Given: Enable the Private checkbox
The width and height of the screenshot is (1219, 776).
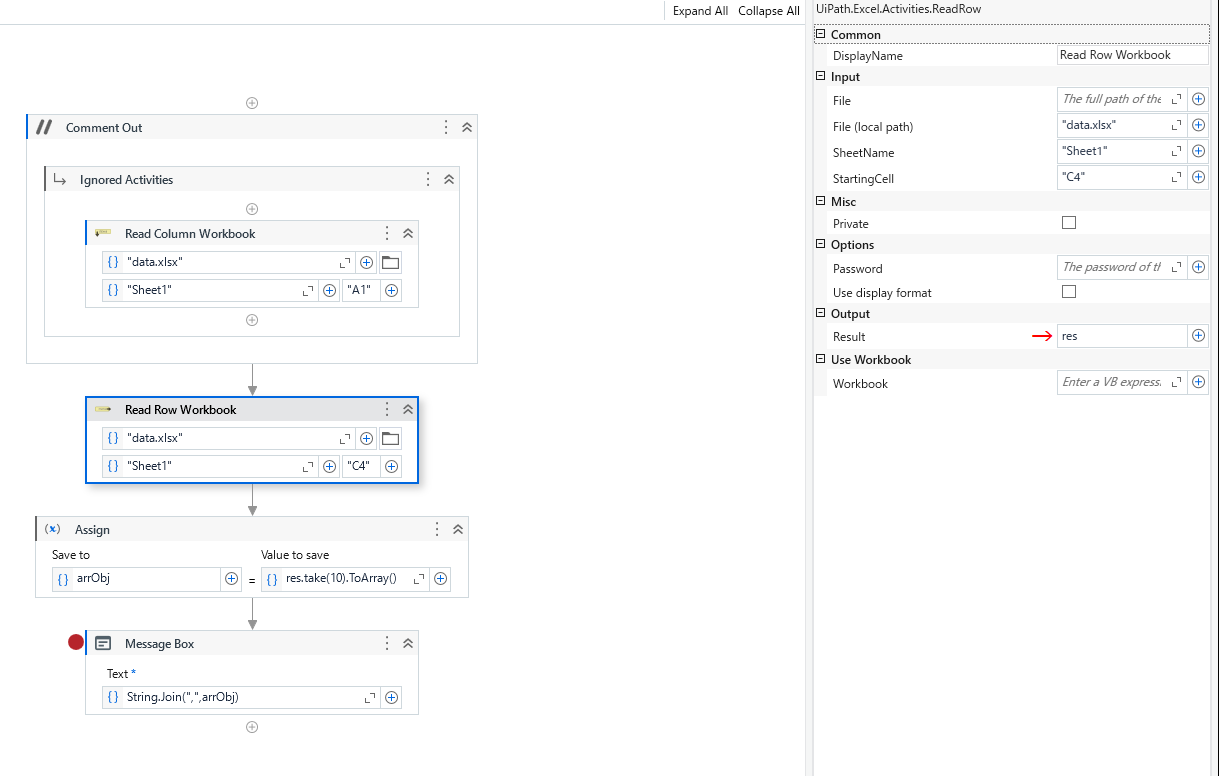Looking at the screenshot, I should [x=1069, y=223].
